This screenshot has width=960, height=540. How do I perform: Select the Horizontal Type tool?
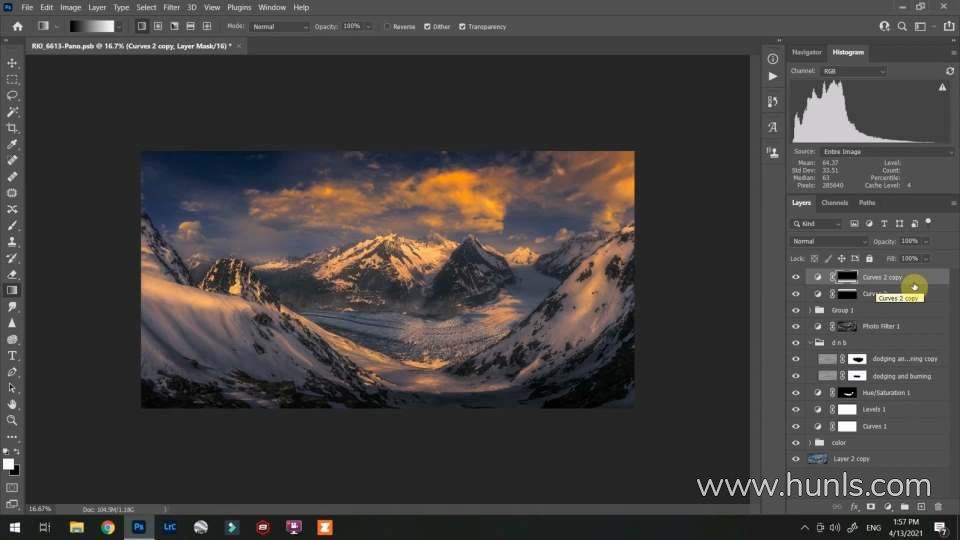(x=12, y=356)
